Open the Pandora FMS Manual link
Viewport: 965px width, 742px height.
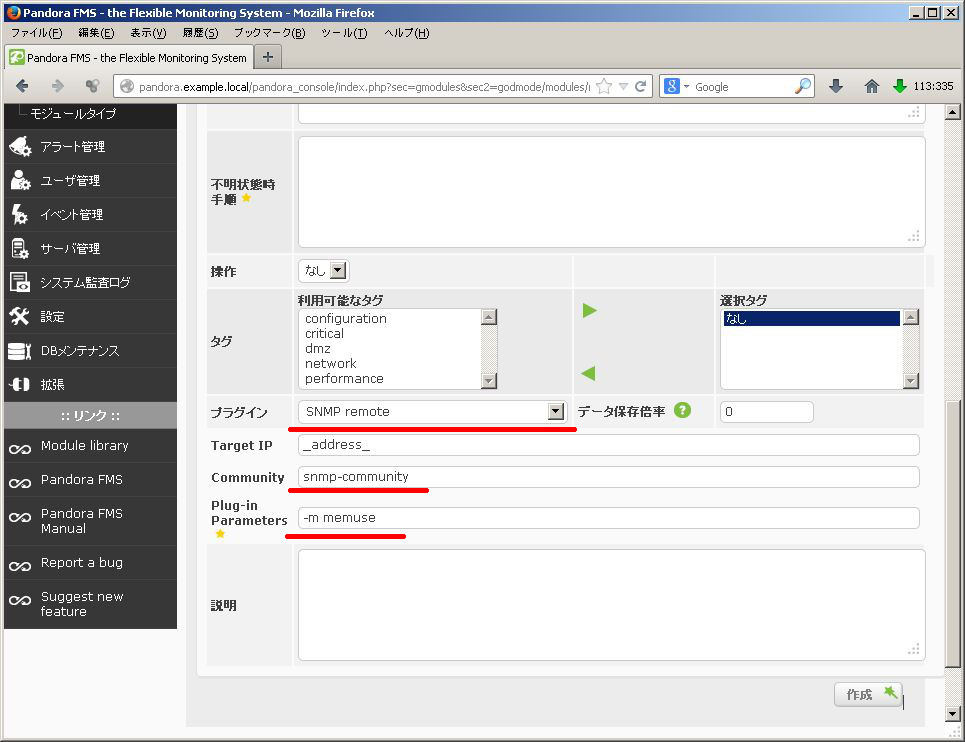[x=82, y=521]
